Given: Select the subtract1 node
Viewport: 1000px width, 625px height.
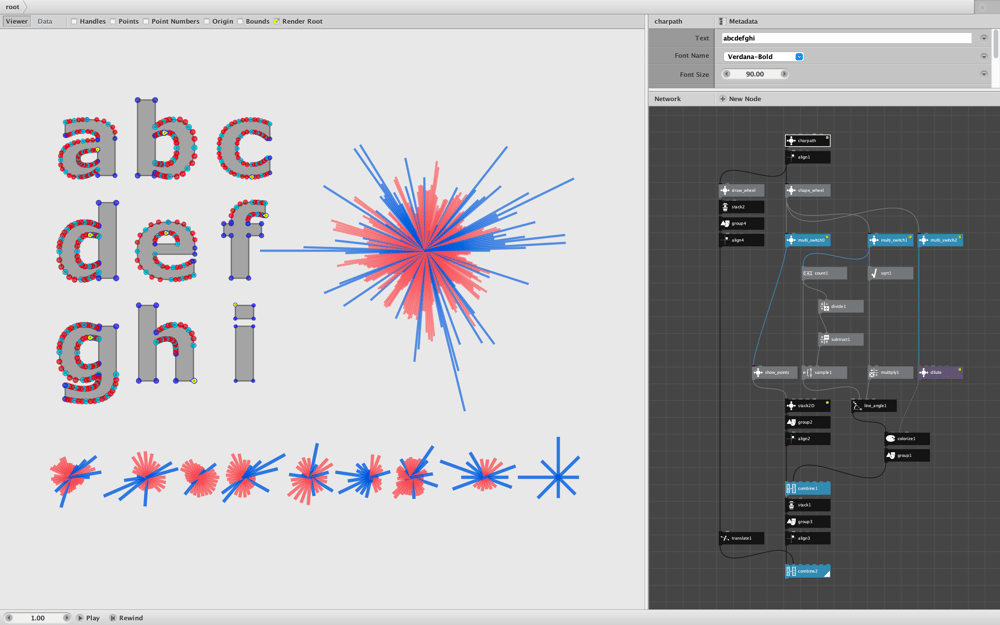Looking at the screenshot, I should [841, 339].
